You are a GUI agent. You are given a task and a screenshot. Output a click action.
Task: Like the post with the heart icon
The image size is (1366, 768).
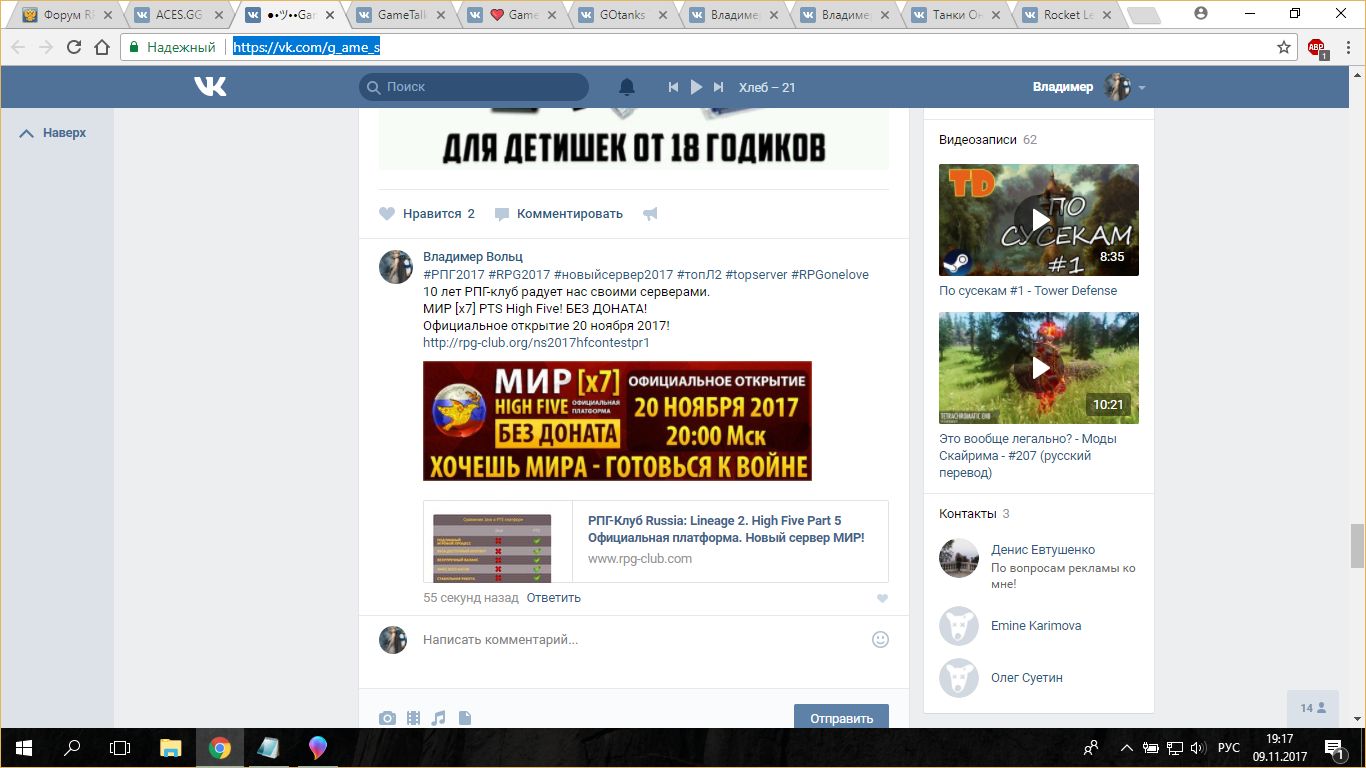387,214
